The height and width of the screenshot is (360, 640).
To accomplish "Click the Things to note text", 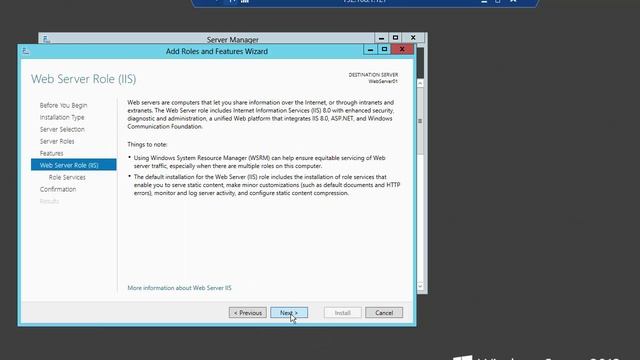I will tap(147, 144).
